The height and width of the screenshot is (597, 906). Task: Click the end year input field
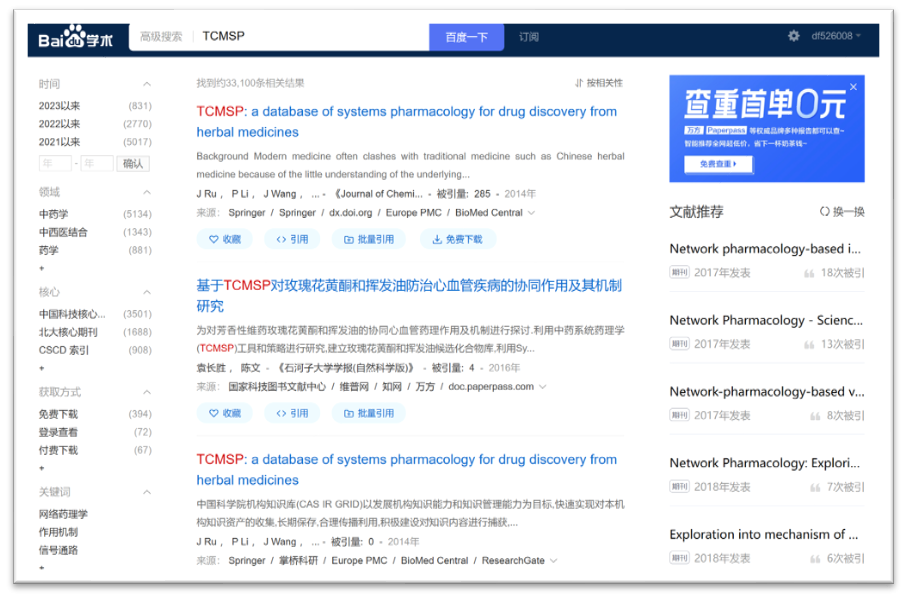(97, 164)
